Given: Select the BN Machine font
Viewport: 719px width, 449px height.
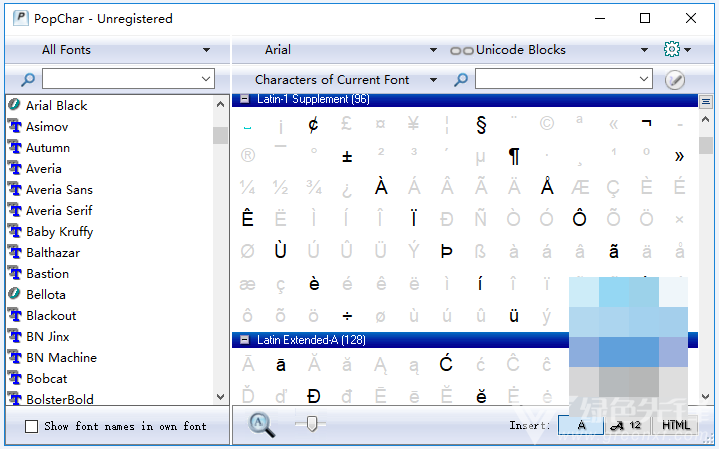Looking at the screenshot, I should (x=61, y=358).
